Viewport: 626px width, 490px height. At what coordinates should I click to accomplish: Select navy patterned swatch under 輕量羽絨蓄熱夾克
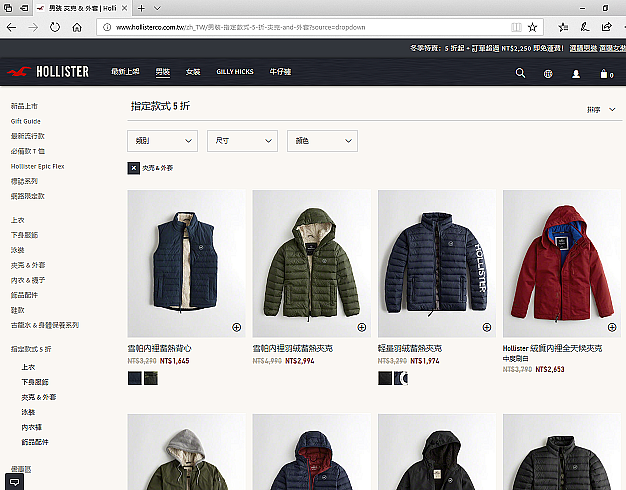[401, 378]
